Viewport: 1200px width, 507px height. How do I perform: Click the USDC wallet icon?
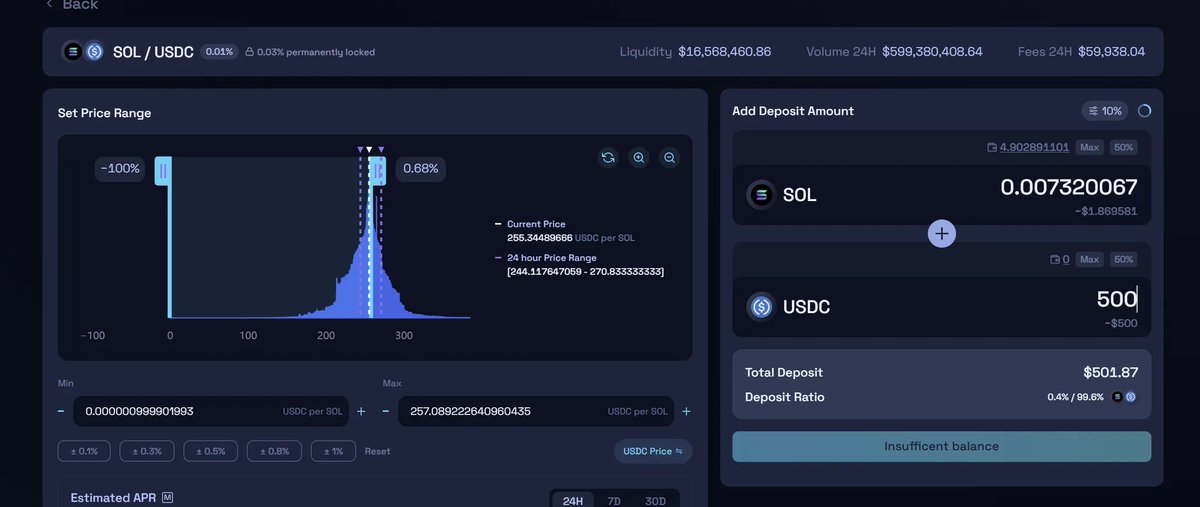click(1055, 259)
